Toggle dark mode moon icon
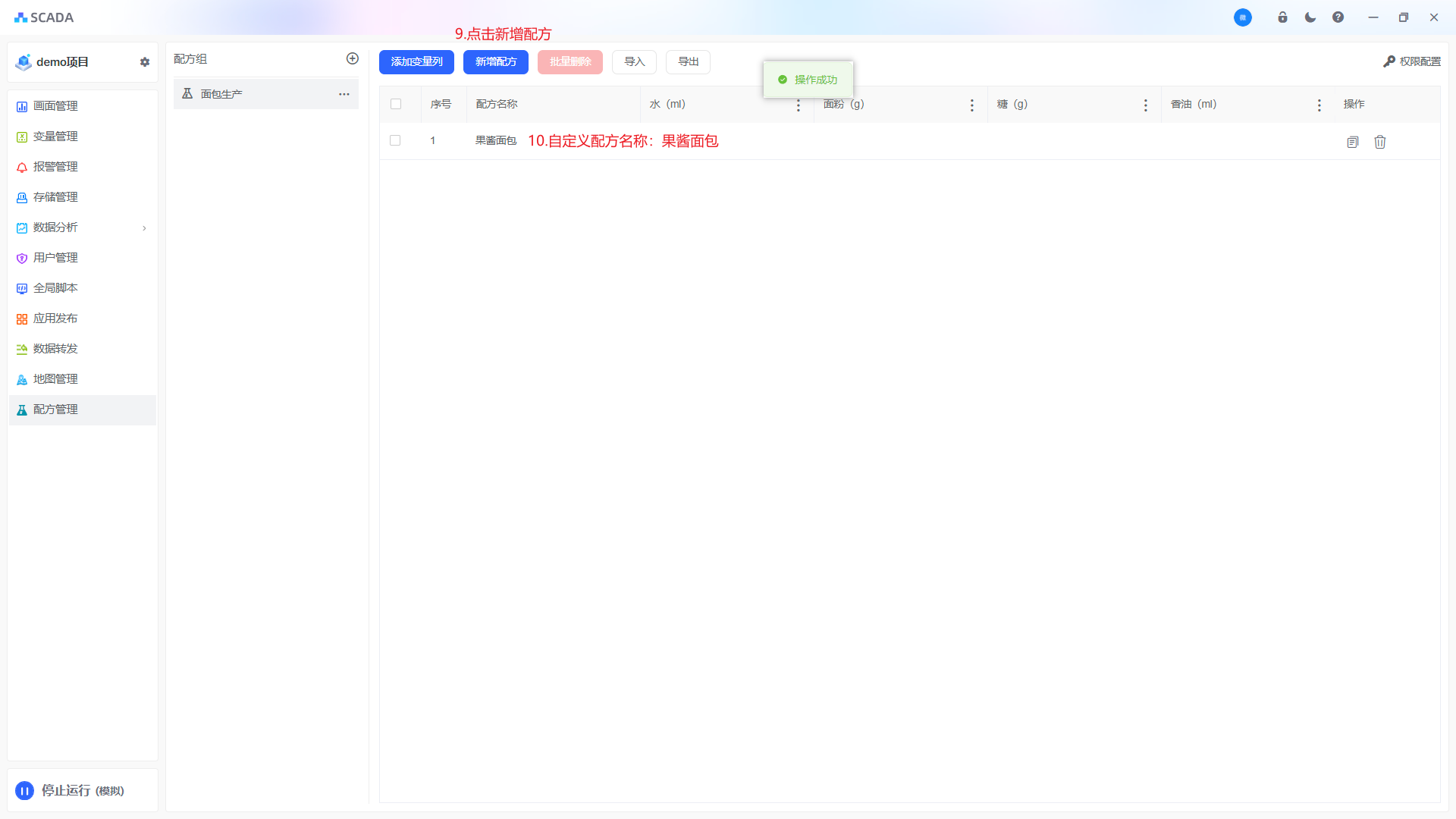Screen dimensions: 1456x819 coord(1310,17)
